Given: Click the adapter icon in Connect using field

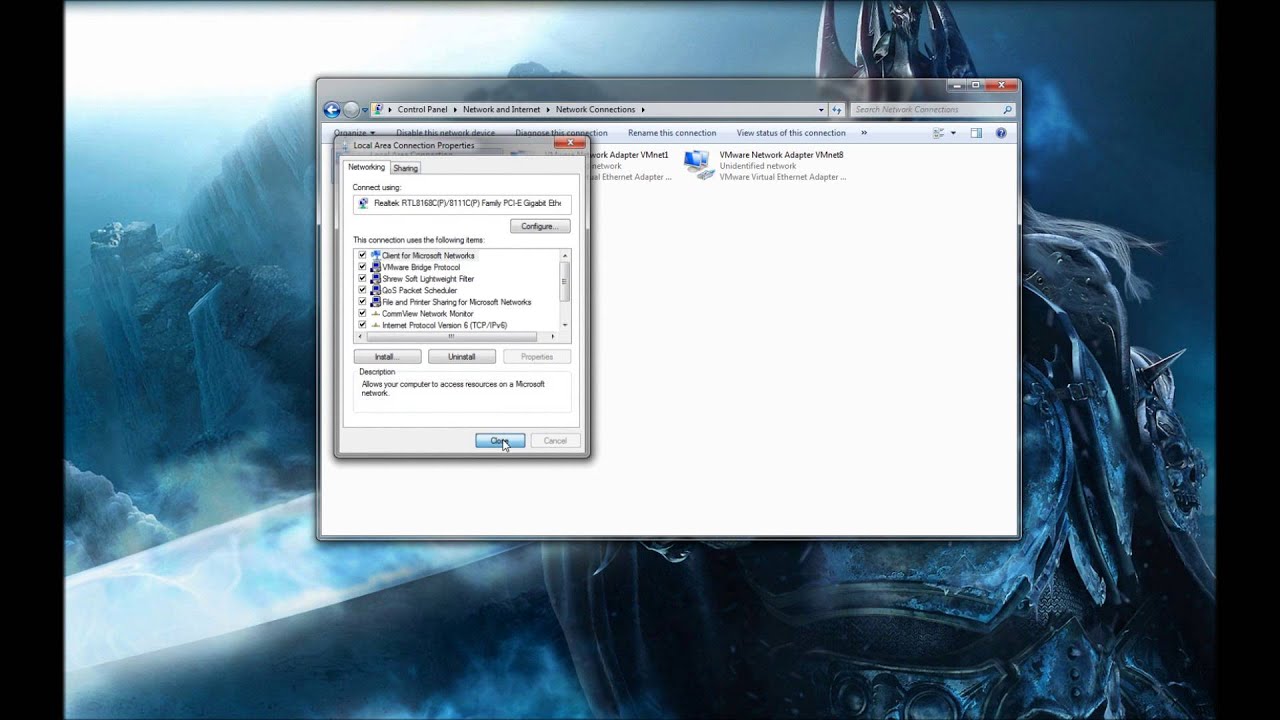Looking at the screenshot, I should tap(363, 203).
